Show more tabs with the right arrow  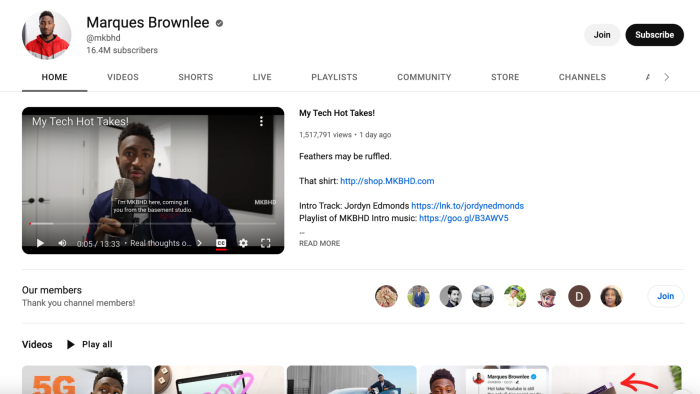click(x=667, y=77)
